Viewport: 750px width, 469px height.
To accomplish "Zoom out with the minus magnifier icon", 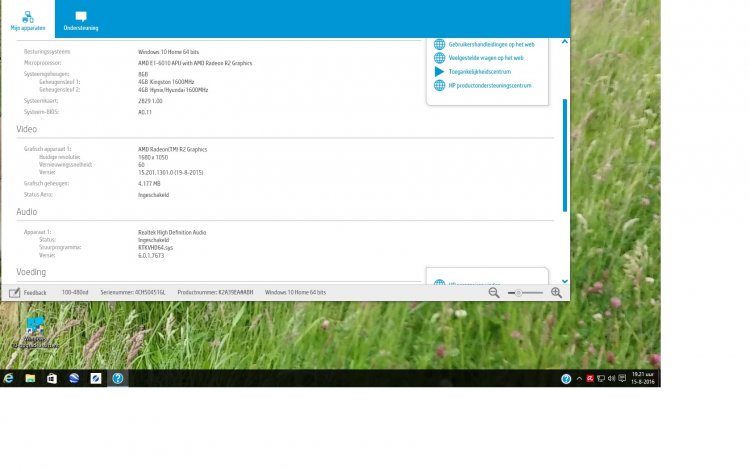I will tap(494, 292).
